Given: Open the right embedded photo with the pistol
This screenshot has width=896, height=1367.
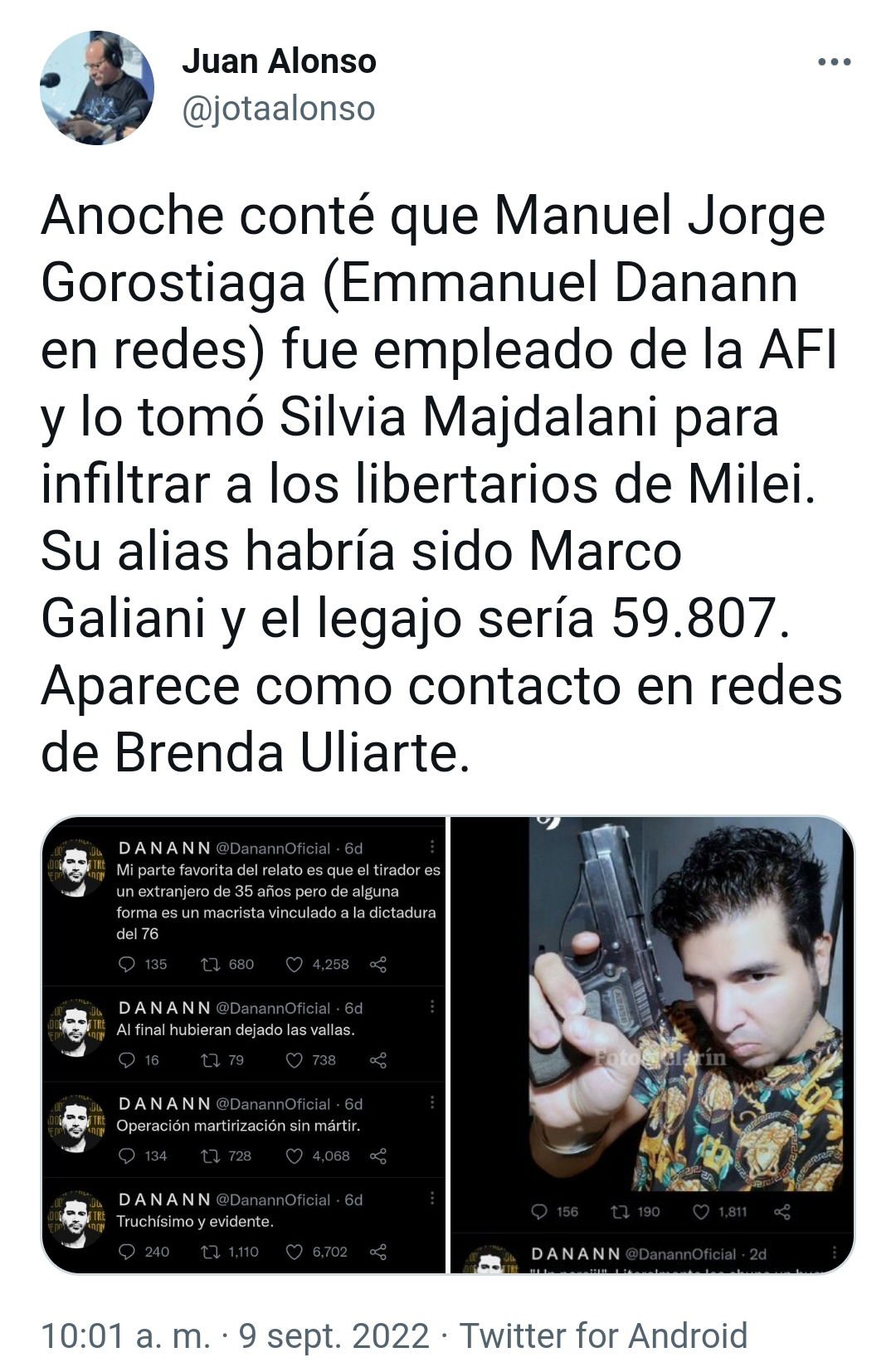Looking at the screenshot, I should (x=652, y=1045).
